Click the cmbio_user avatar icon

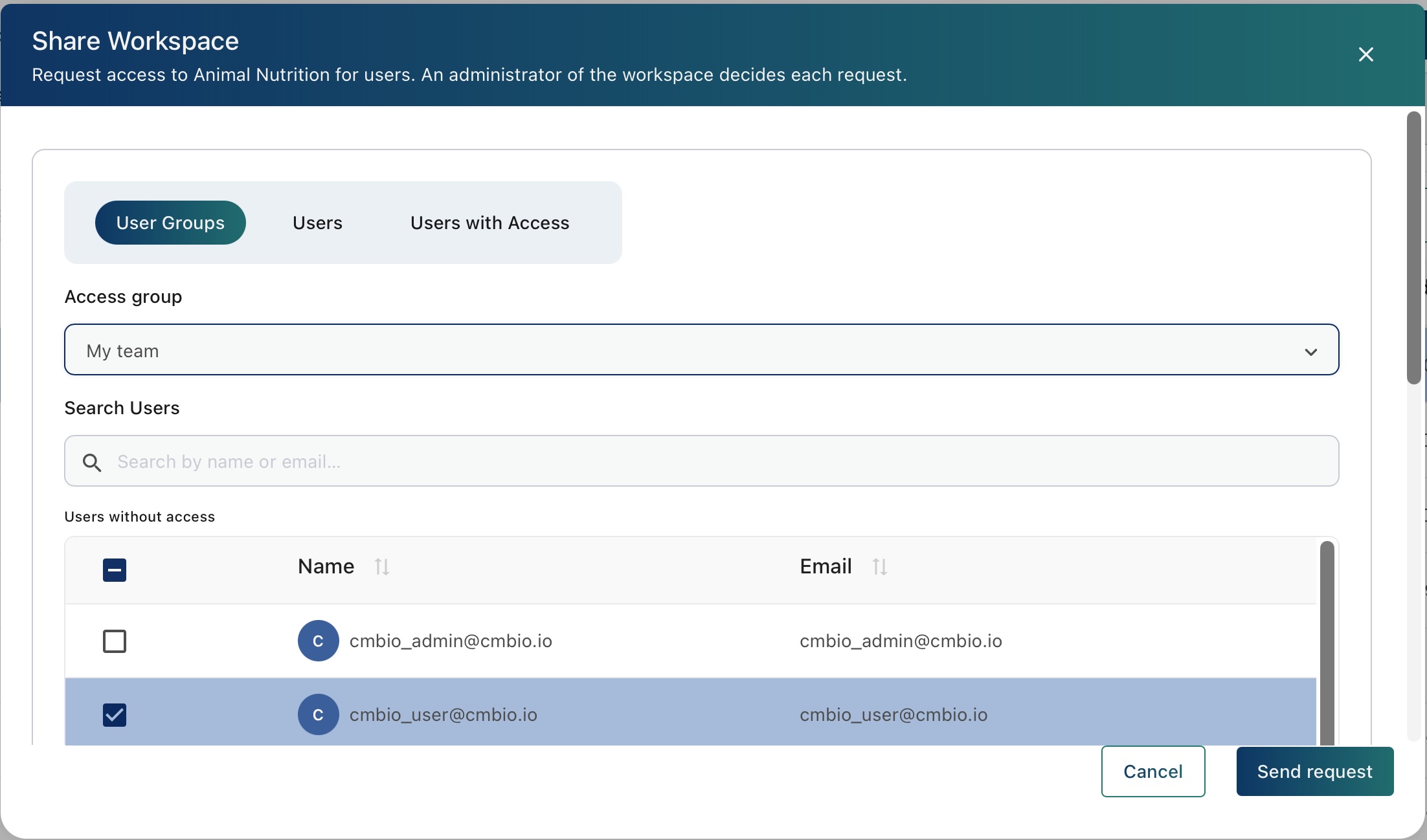pyautogui.click(x=319, y=714)
